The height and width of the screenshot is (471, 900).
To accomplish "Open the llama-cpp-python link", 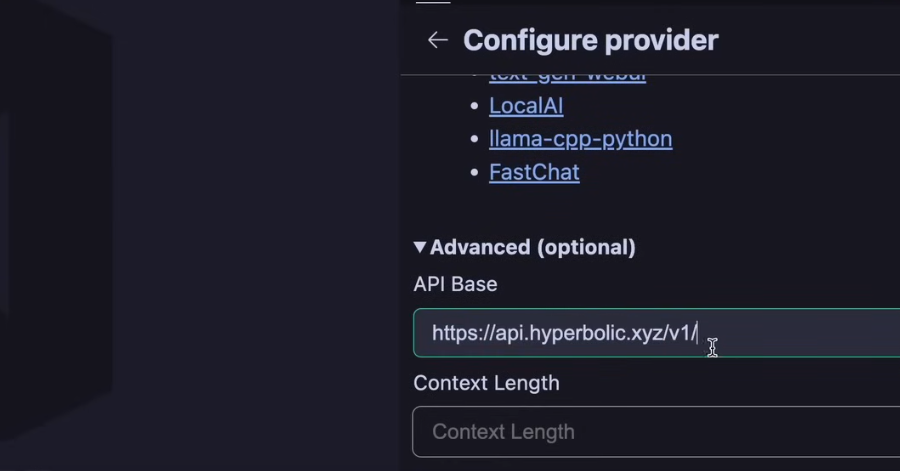I will pyautogui.click(x=580, y=139).
